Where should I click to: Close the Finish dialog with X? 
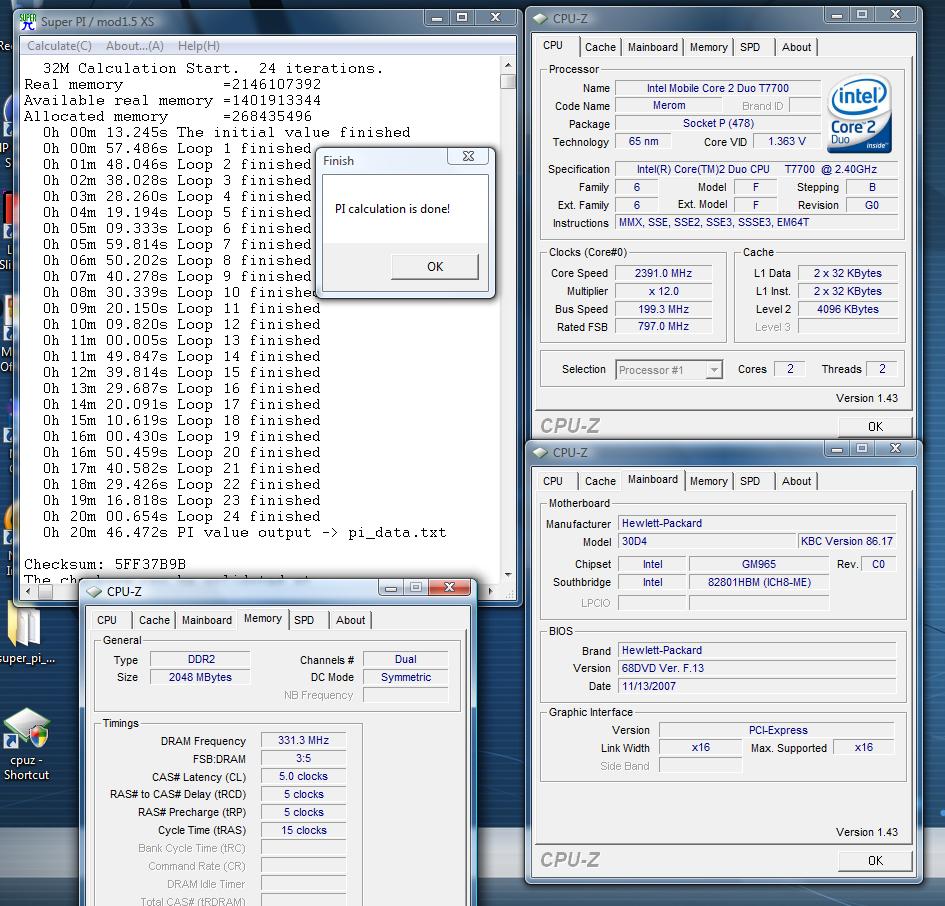468,156
